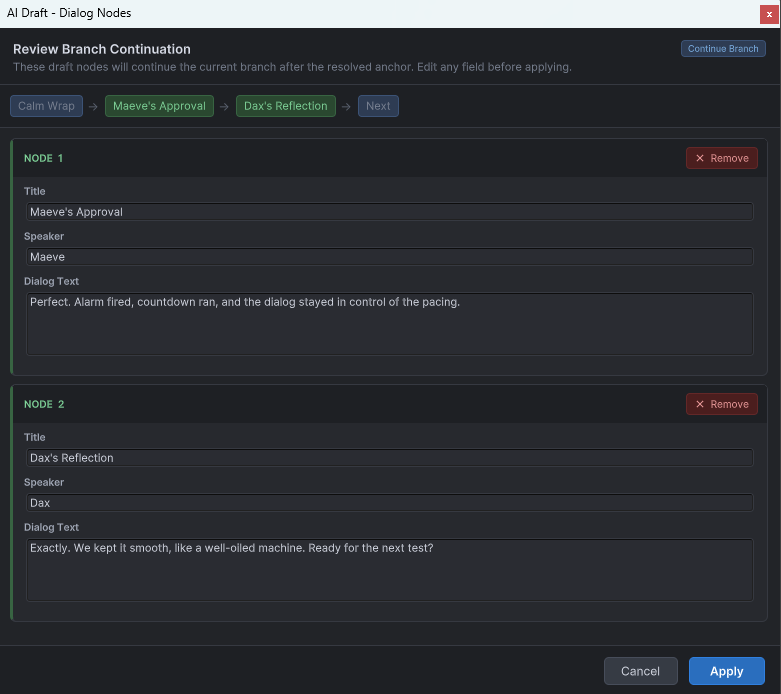Cancel the branch continuation review

click(641, 671)
